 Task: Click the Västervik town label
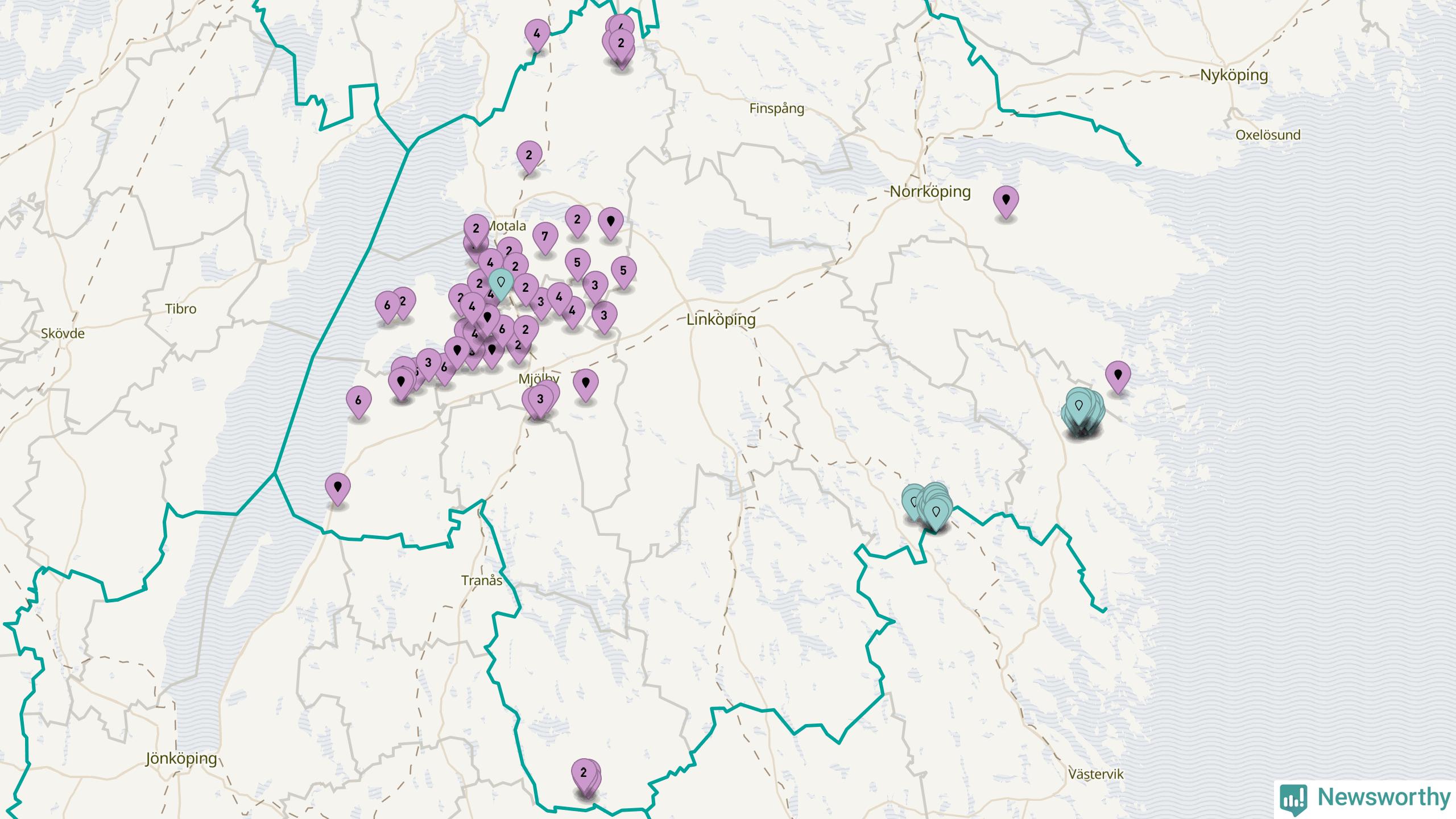[1096, 775]
